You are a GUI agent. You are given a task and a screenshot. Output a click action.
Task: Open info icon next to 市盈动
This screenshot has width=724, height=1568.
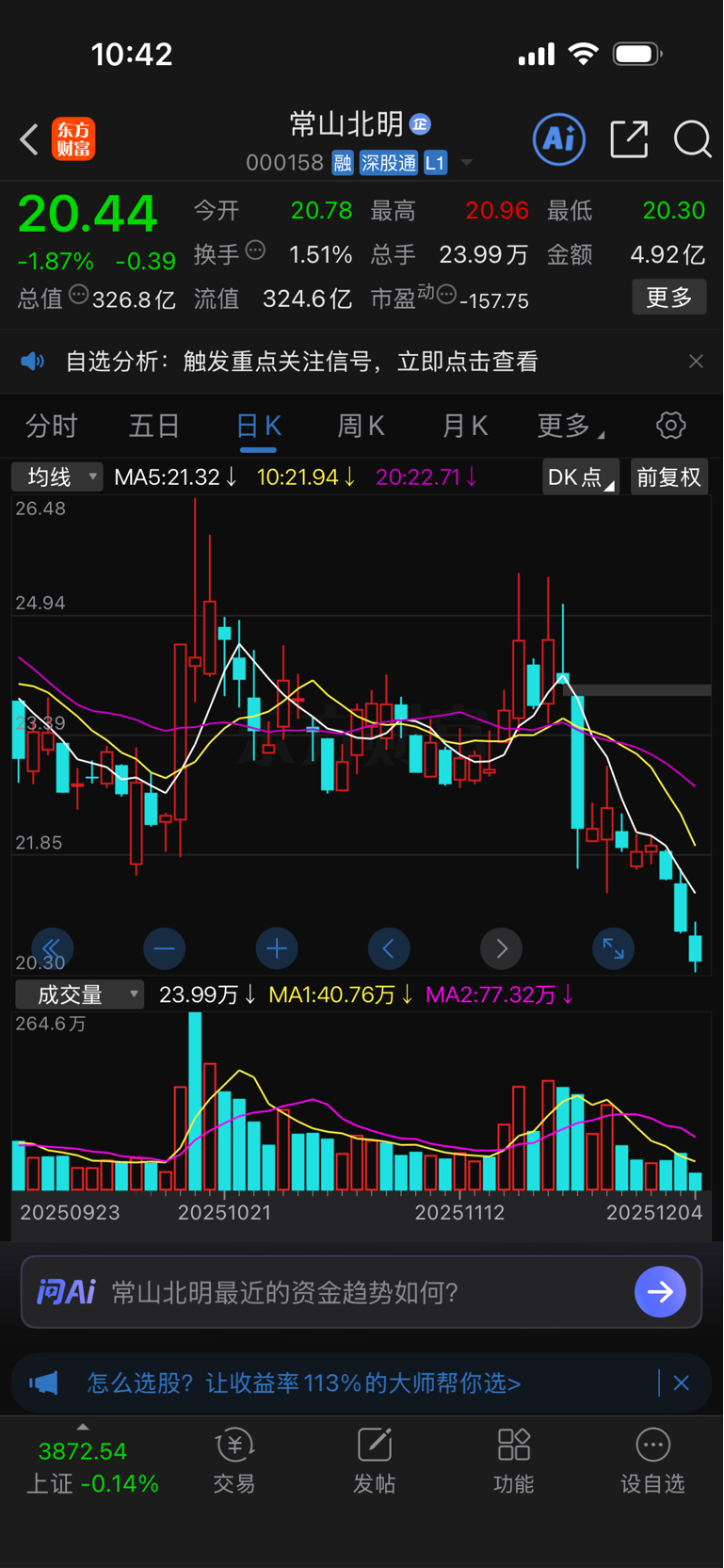coord(447,295)
